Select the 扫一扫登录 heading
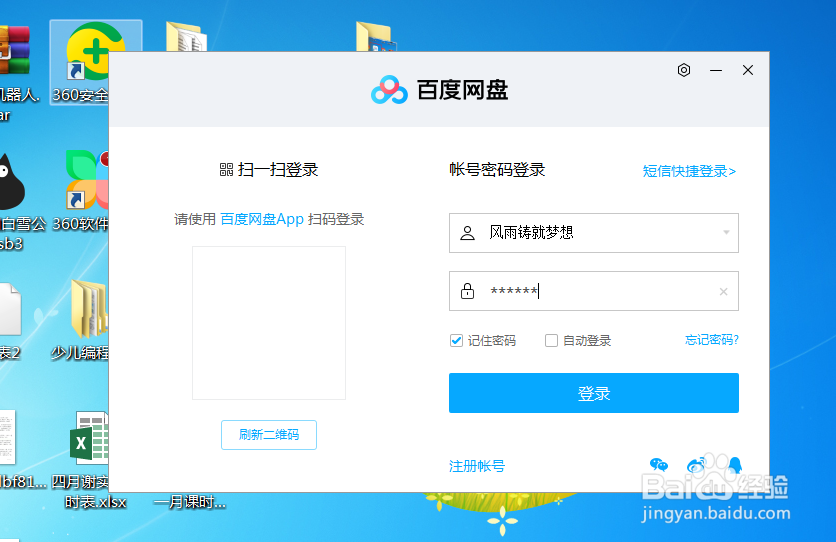This screenshot has height=542, width=836. click(x=277, y=169)
